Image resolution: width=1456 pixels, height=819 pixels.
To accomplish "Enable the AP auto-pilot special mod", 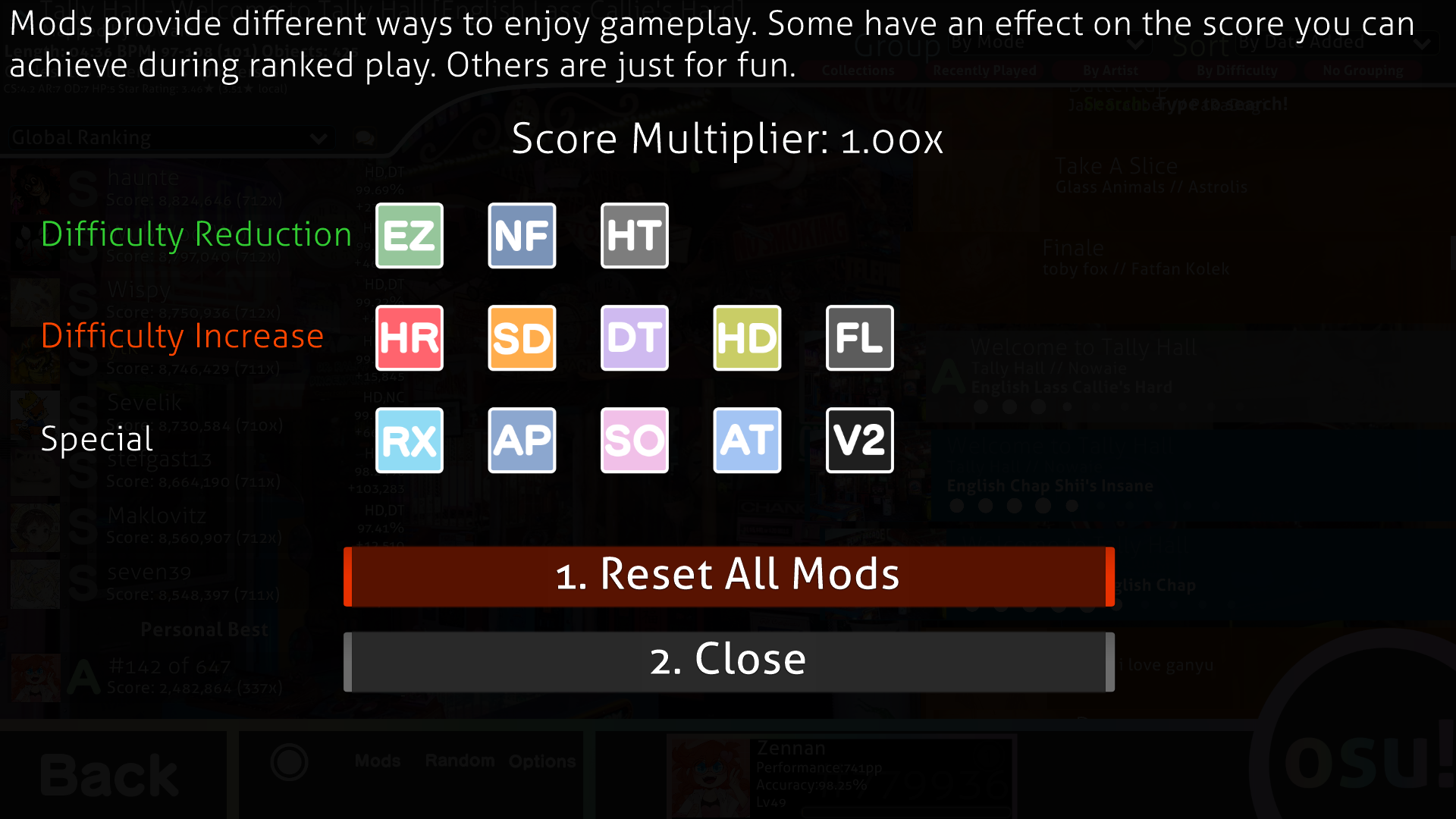I will (521, 439).
